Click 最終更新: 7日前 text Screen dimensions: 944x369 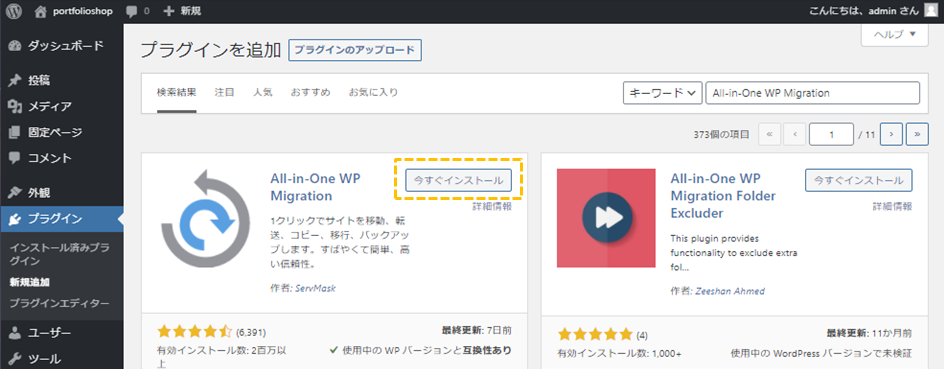(477, 331)
